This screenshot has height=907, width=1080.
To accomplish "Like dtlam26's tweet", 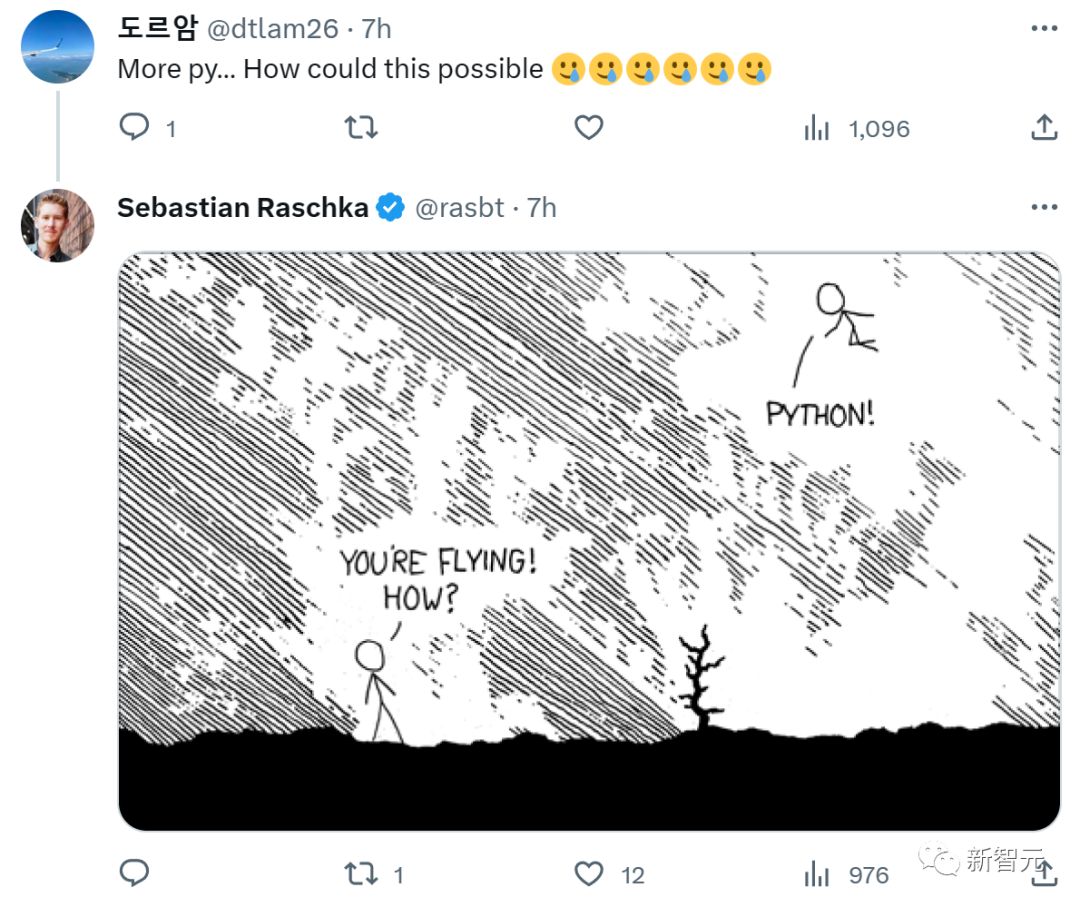I will (588, 128).
